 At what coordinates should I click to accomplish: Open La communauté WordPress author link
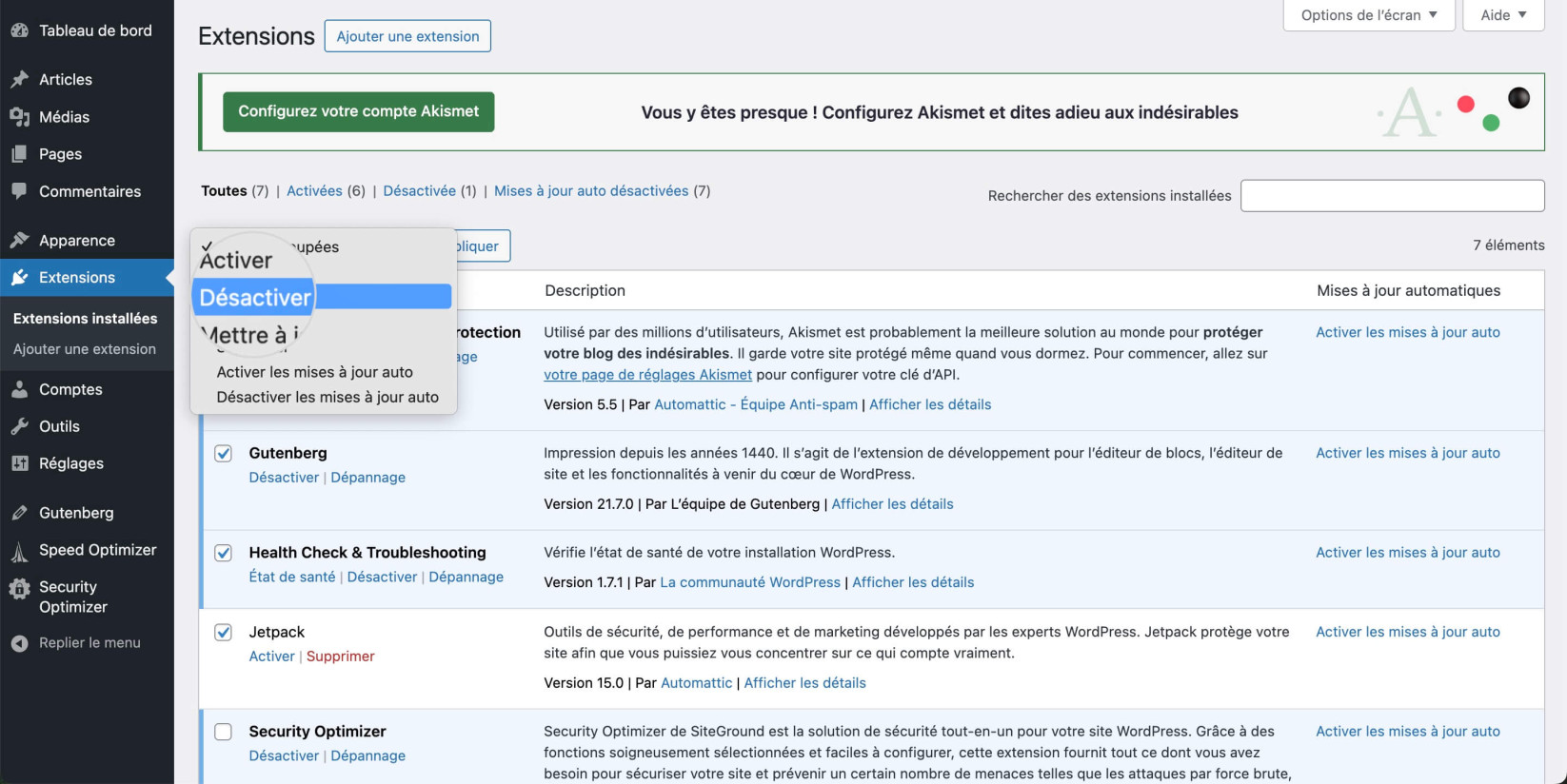point(750,582)
